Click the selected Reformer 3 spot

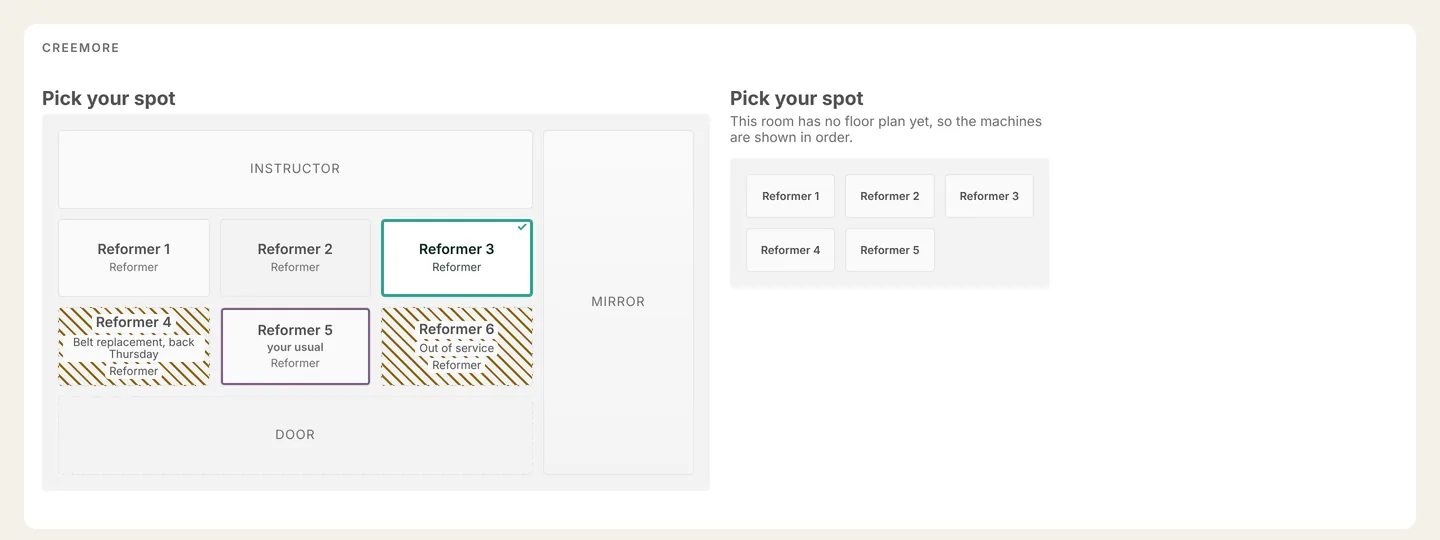(x=457, y=258)
